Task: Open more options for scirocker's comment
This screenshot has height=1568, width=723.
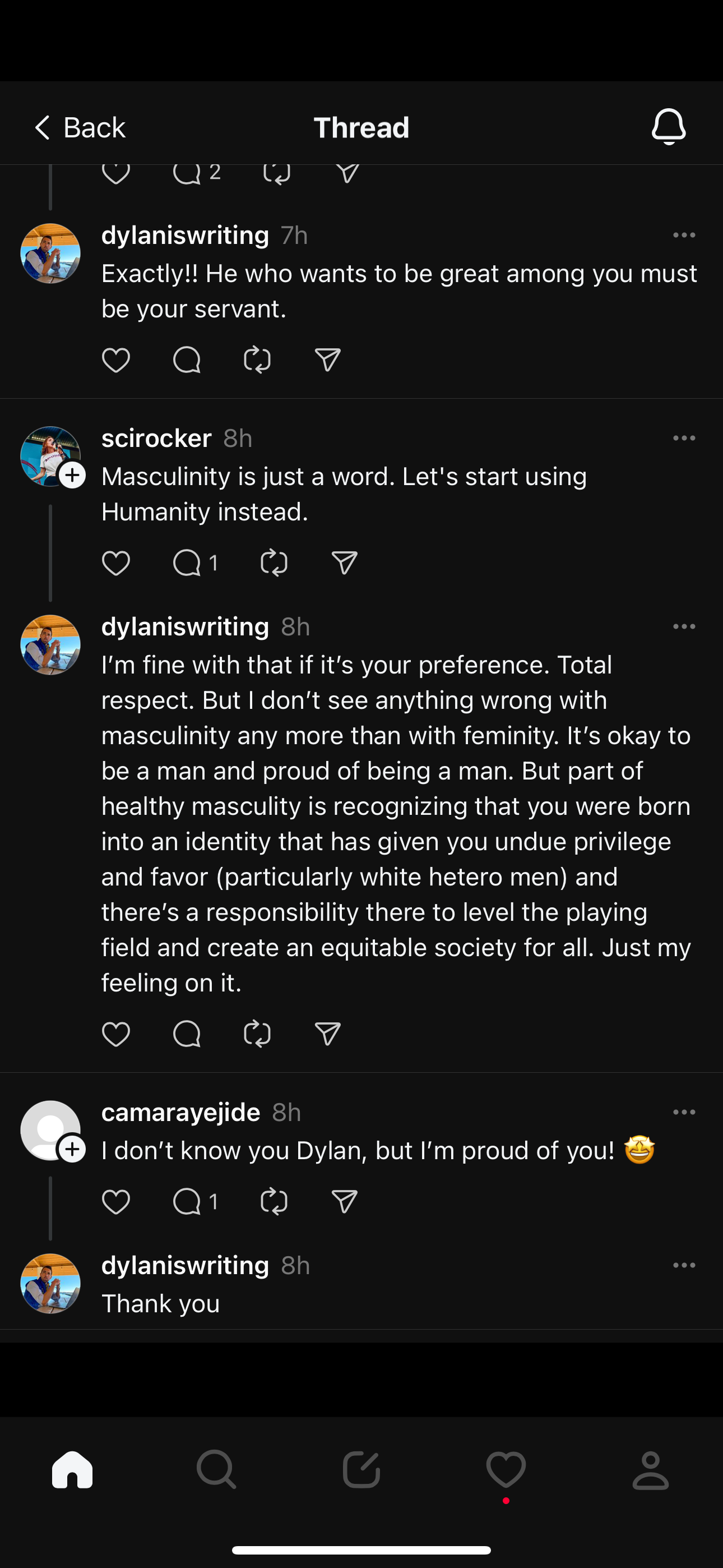Action: [684, 438]
